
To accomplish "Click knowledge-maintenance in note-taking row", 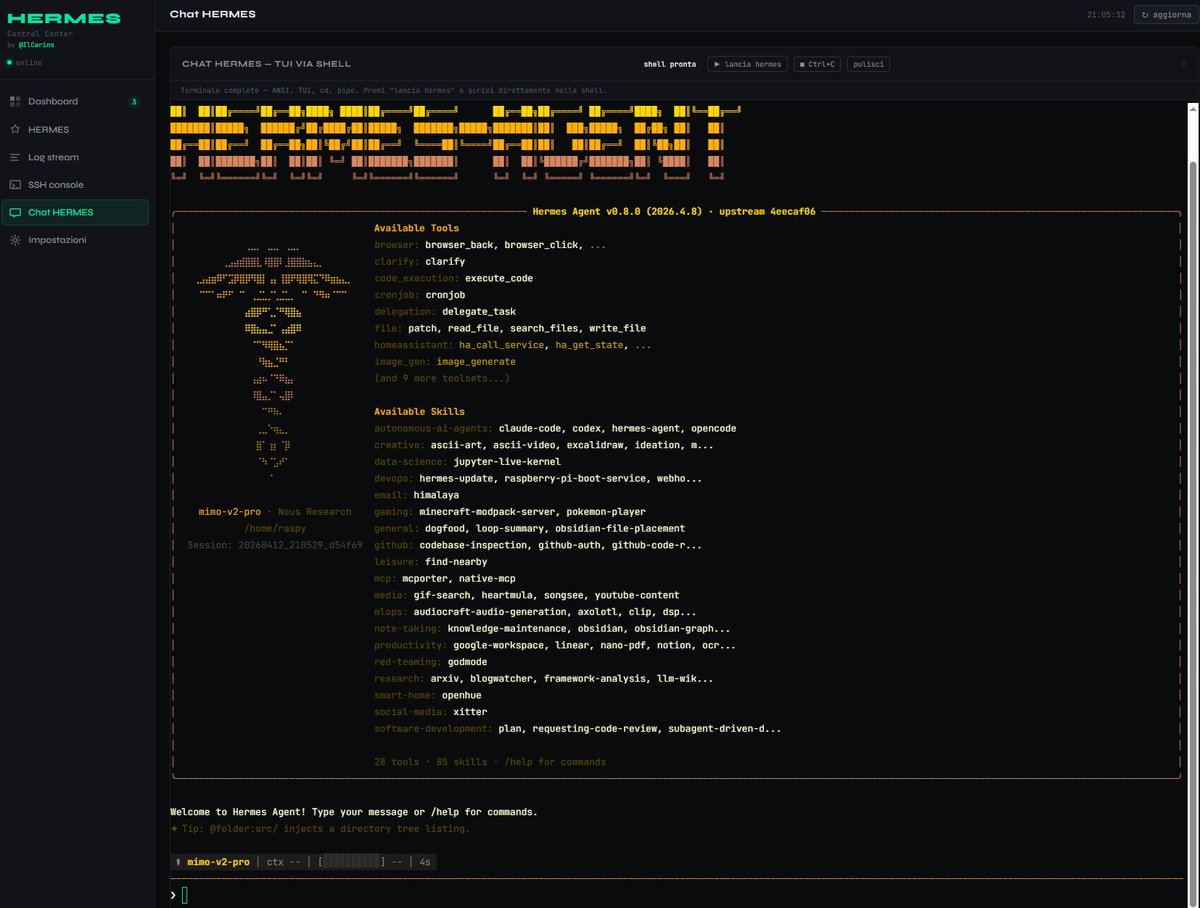I will point(507,628).
